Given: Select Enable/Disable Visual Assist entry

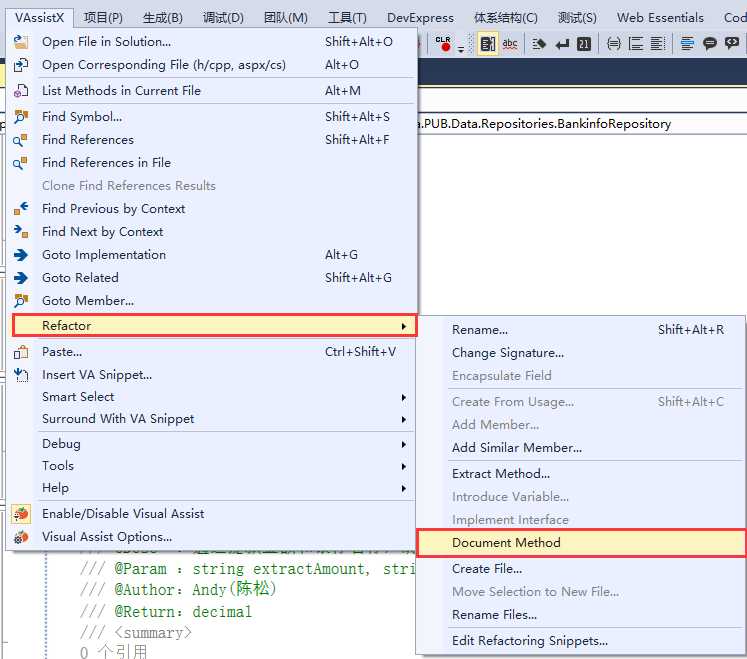Looking at the screenshot, I should pos(212,514).
